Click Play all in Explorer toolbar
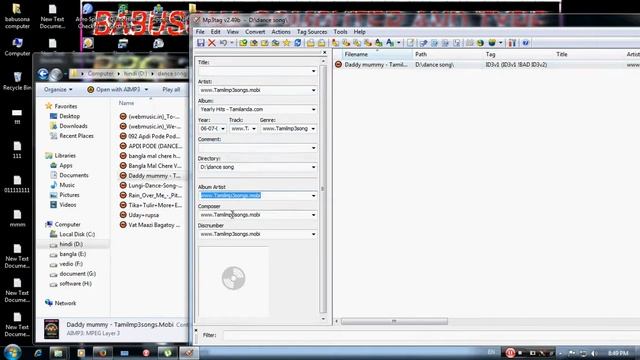Image resolution: width=640 pixels, height=360 pixels. 171,89
